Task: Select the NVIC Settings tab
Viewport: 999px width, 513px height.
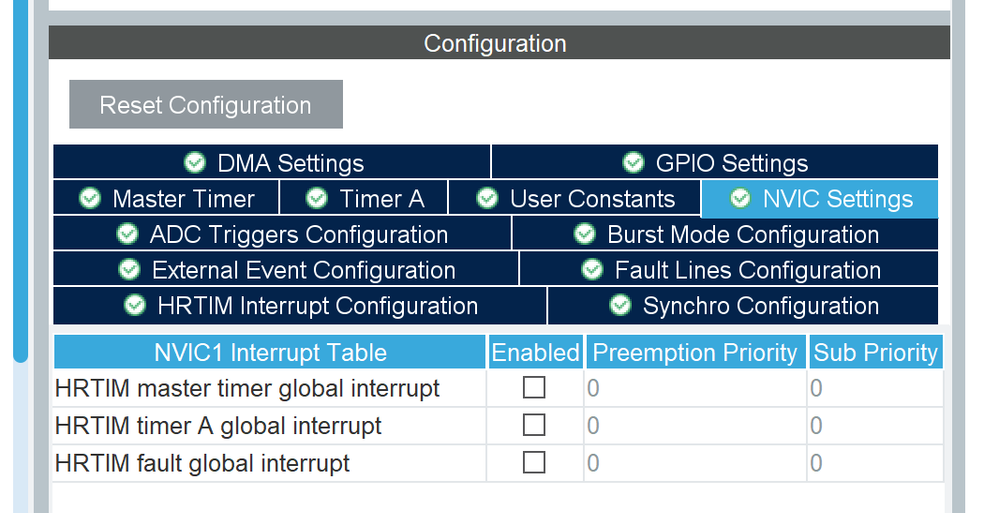Action: click(820, 199)
